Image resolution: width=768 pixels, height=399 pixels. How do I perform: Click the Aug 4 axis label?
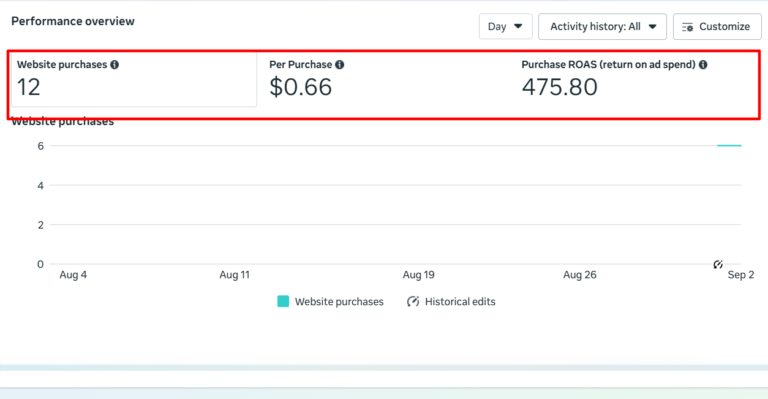point(73,275)
